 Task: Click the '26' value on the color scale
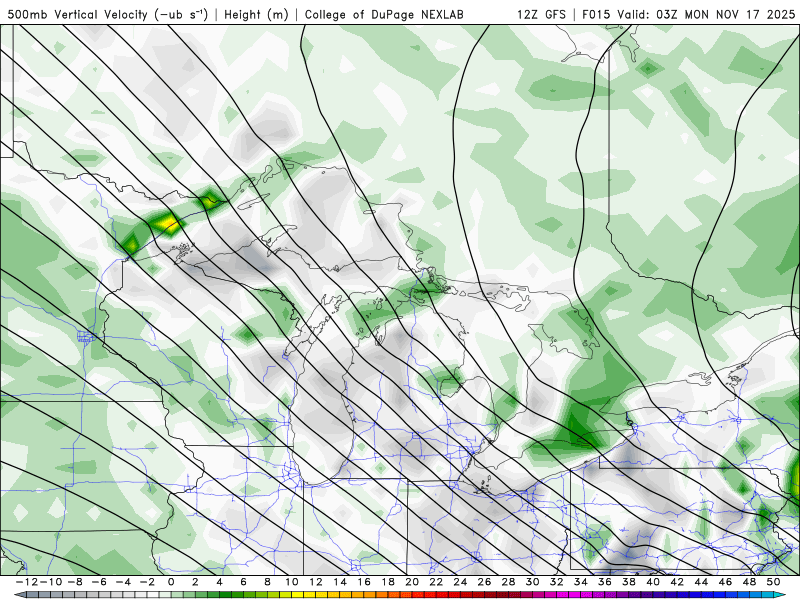click(485, 582)
